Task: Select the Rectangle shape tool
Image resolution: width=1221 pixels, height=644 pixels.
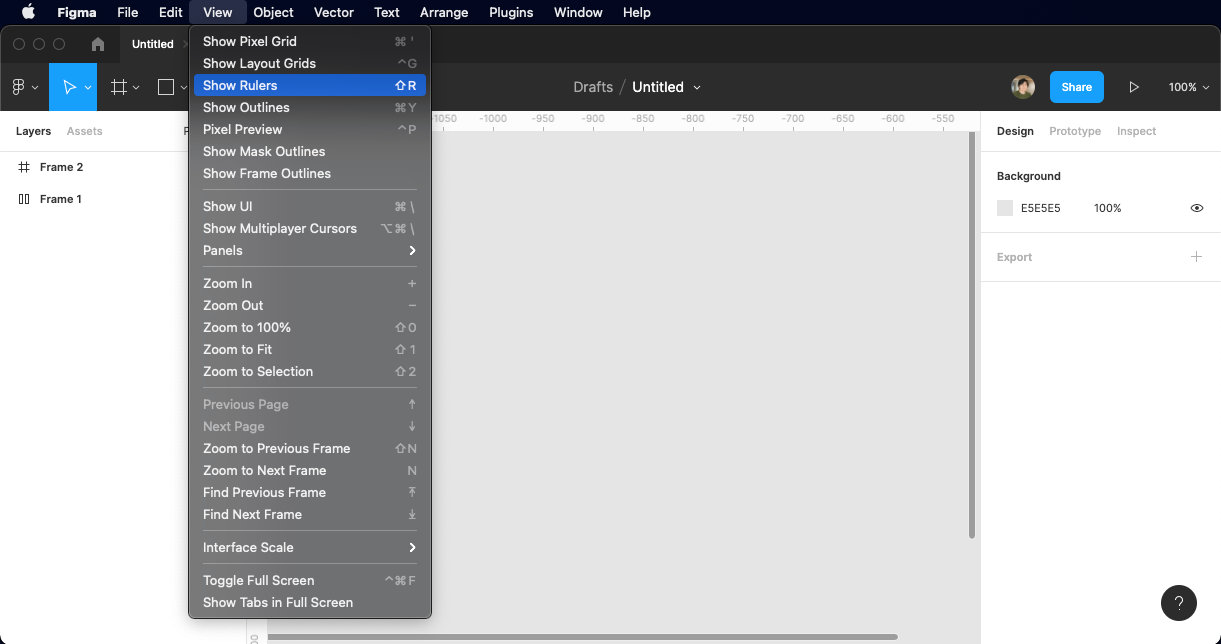Action: (x=166, y=87)
